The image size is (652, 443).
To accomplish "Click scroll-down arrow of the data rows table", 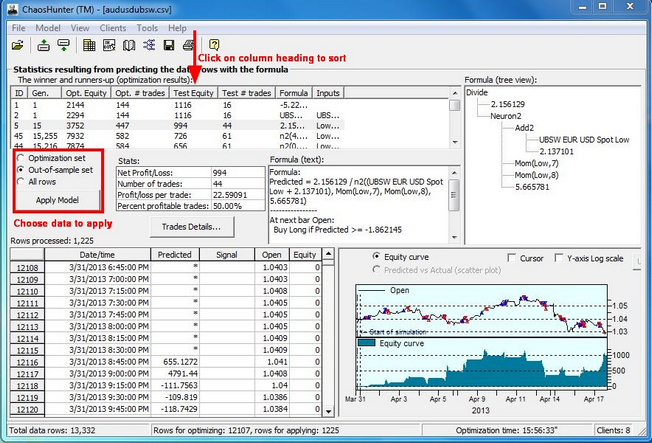I will [328, 411].
